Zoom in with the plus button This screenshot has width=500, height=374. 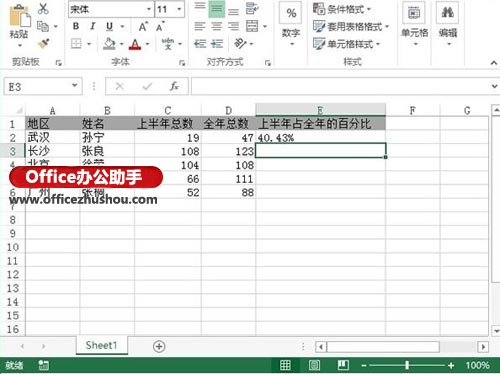click(451, 366)
